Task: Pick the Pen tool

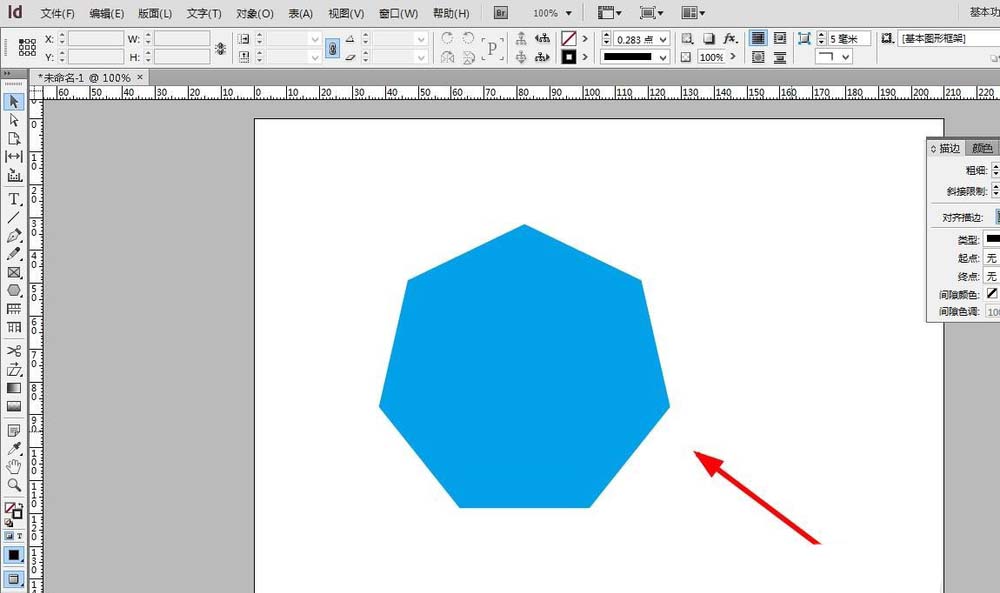Action: [x=14, y=236]
